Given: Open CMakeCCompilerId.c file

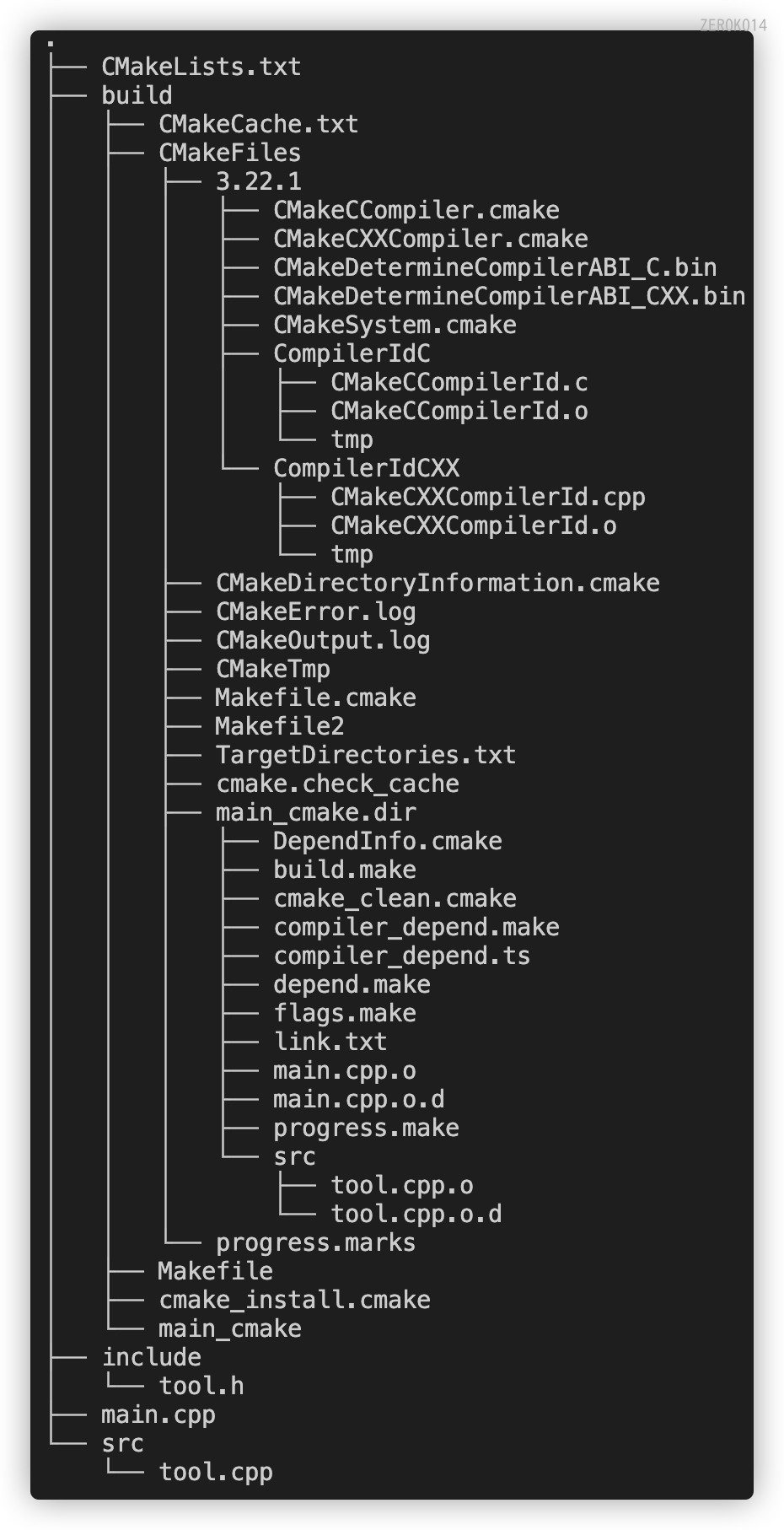Looking at the screenshot, I should [x=459, y=382].
